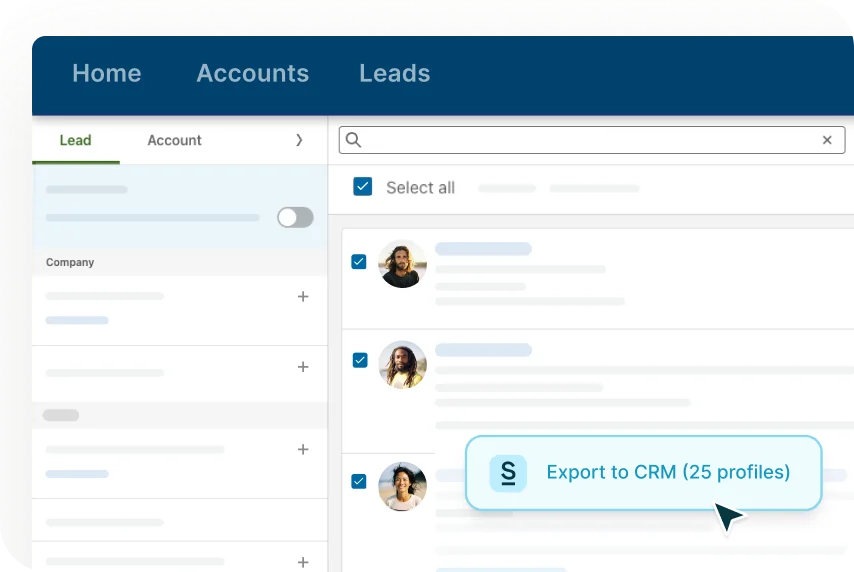Select the Lead filter tab
Viewport: 854px width, 572px height.
[x=75, y=140]
